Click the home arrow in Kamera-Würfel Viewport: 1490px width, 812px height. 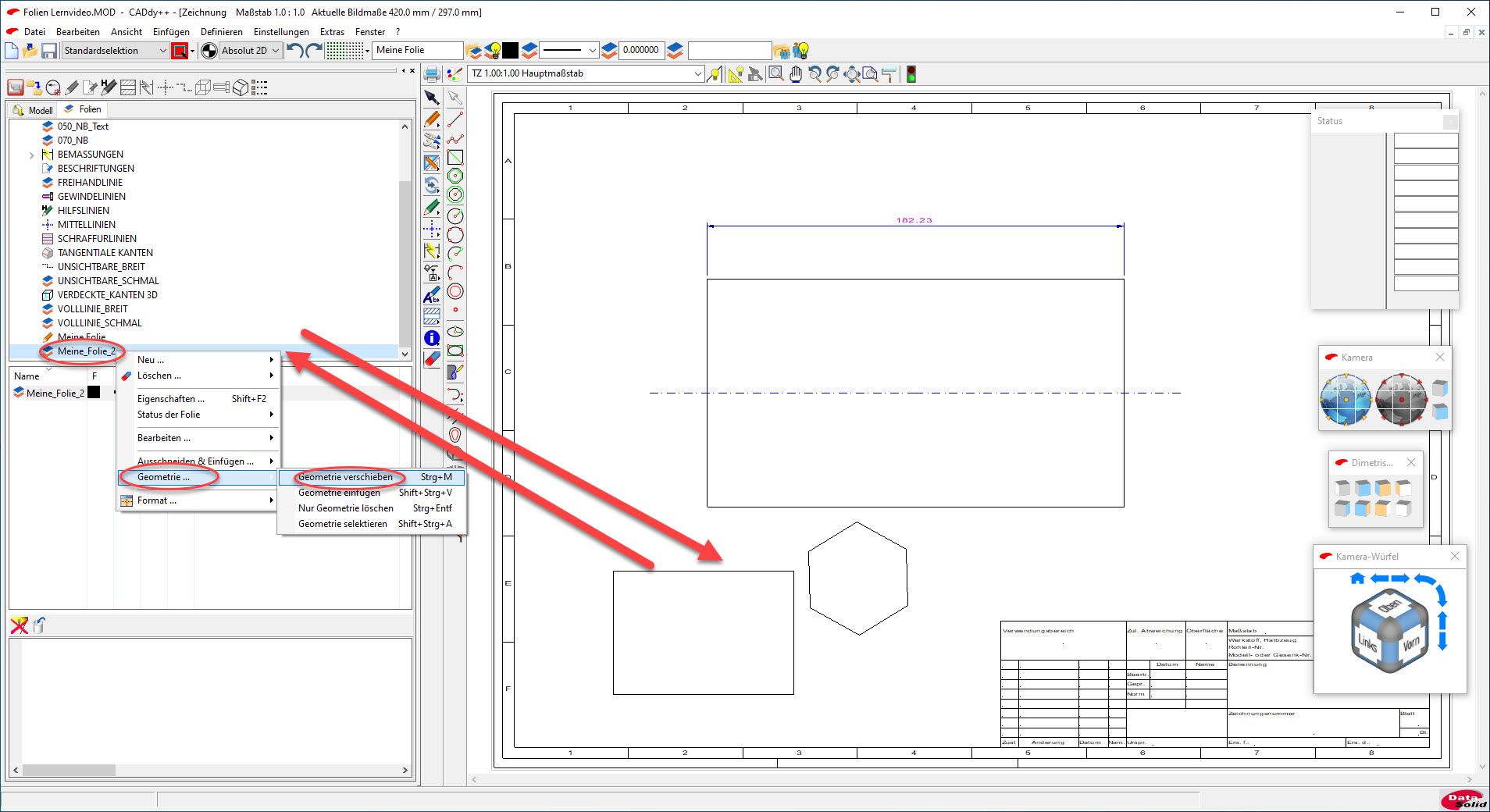pos(1357,579)
